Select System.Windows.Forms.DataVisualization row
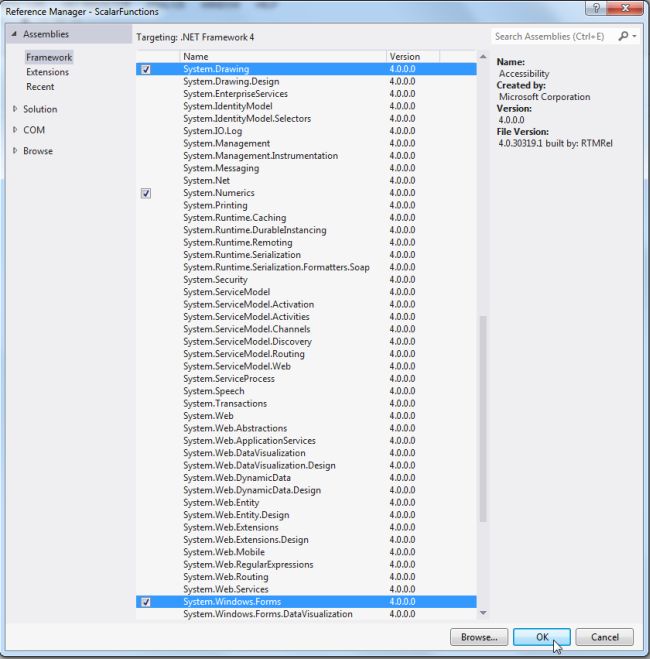The height and width of the screenshot is (659, 650). tap(306, 614)
